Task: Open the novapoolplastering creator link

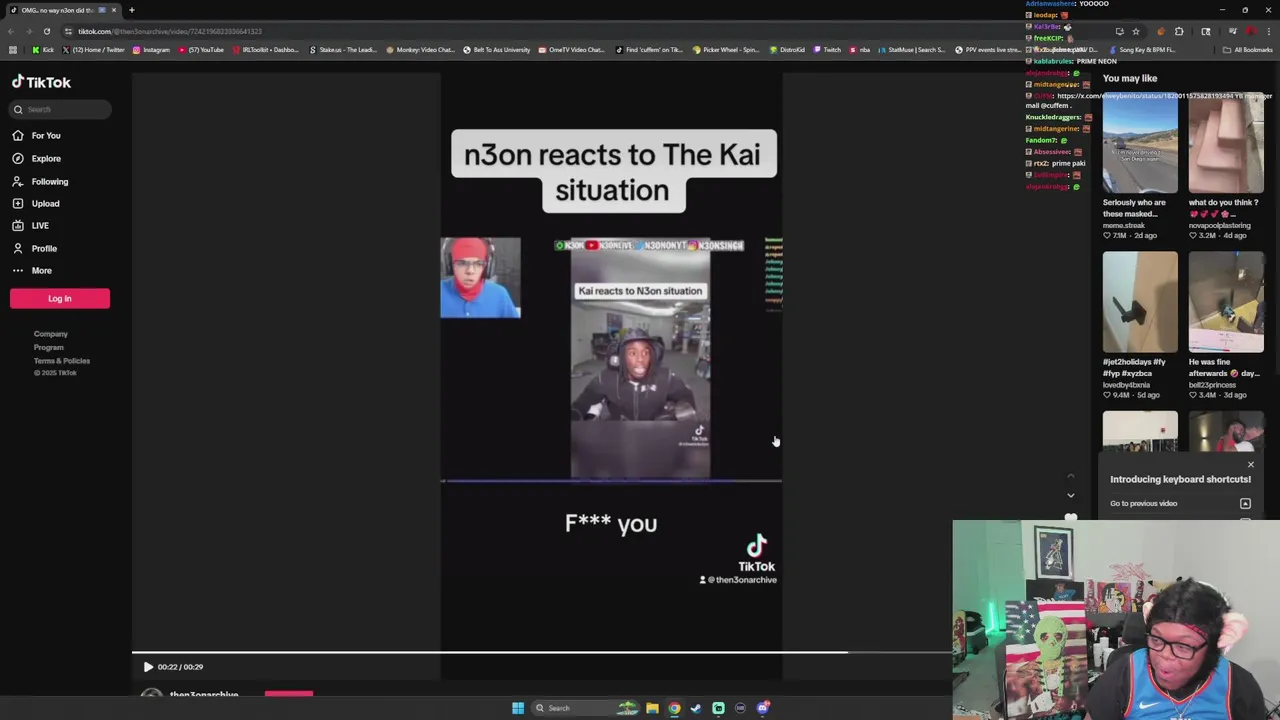Action: tap(1220, 225)
